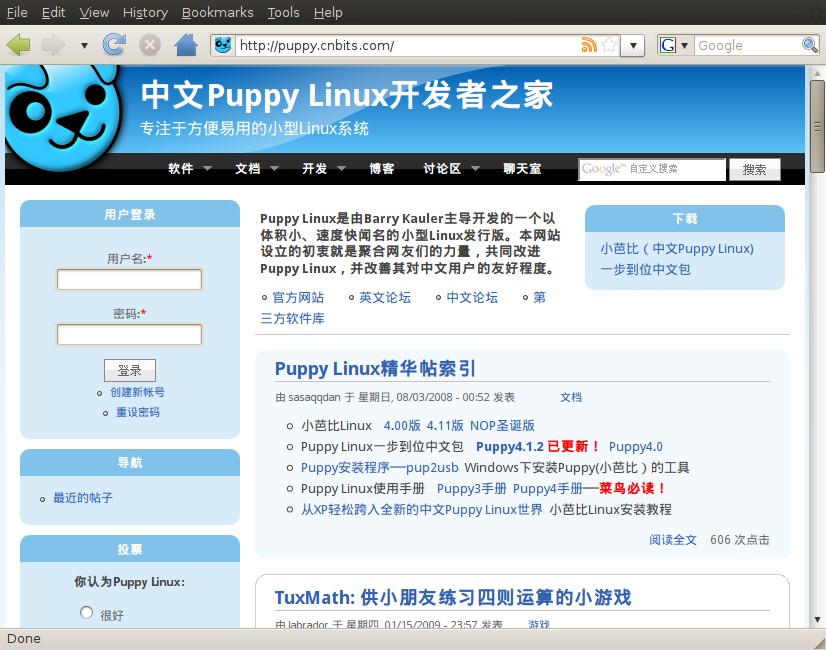Open the 三方软件库 link
The height and width of the screenshot is (650, 826).
pos(292,318)
